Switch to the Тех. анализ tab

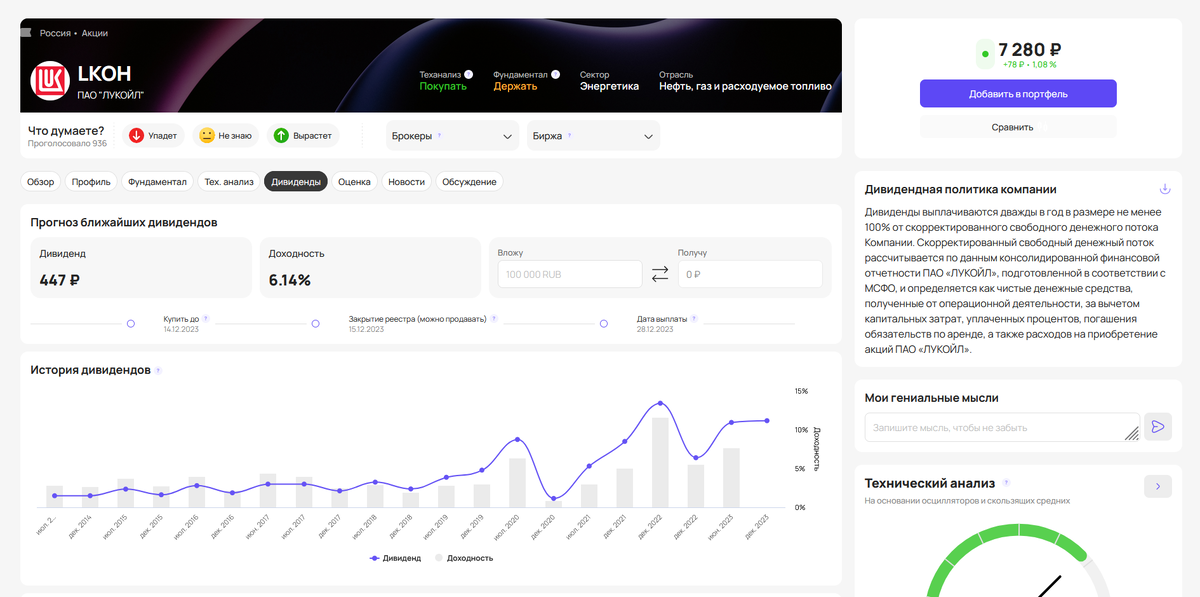(x=228, y=182)
